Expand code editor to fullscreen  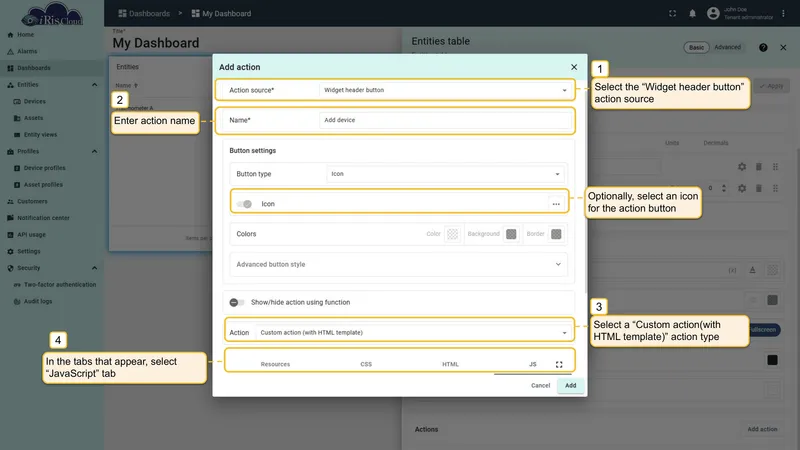(x=559, y=364)
